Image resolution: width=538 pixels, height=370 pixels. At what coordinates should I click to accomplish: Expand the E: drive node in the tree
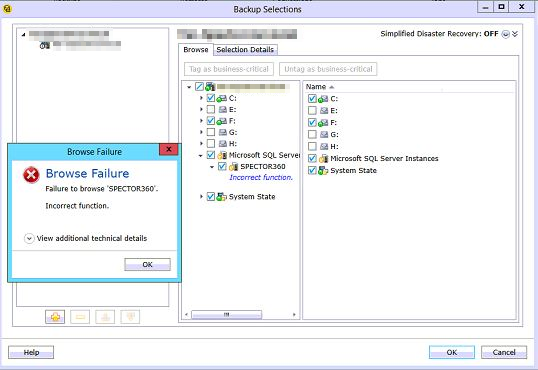point(201,109)
